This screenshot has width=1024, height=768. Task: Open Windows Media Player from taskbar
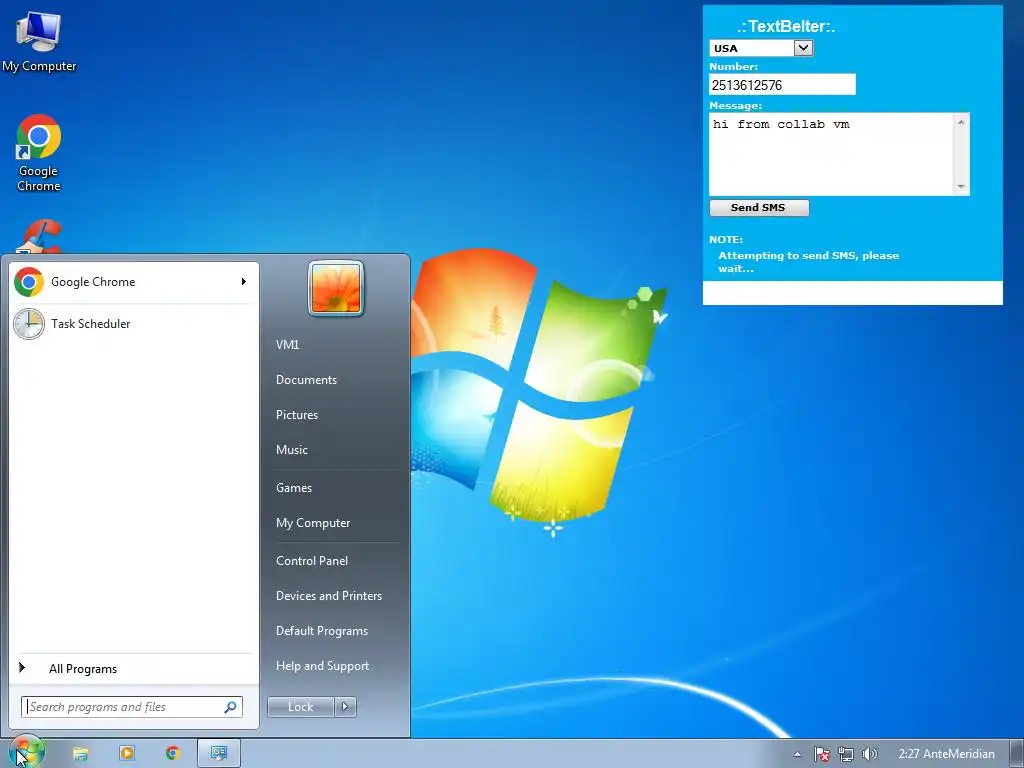[x=127, y=754]
